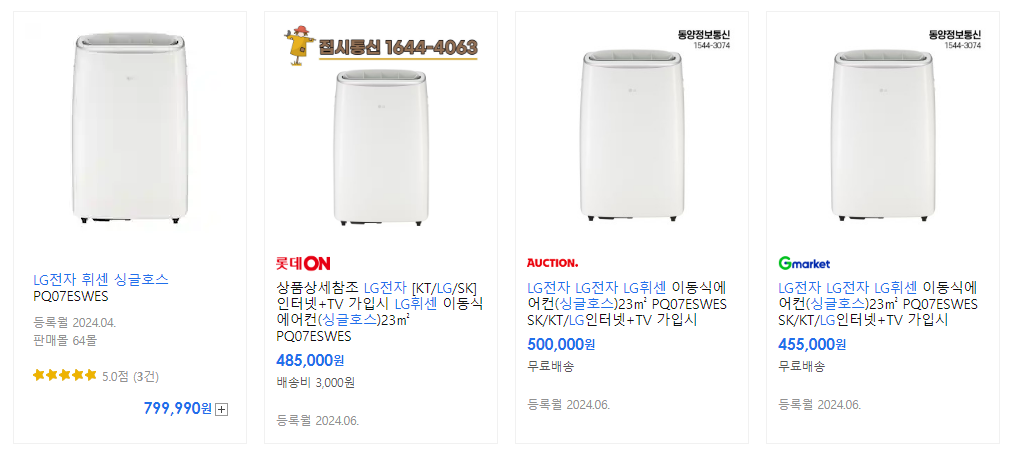Click the five-star rating icons
Image resolution: width=1010 pixels, height=457 pixels.
64,375
